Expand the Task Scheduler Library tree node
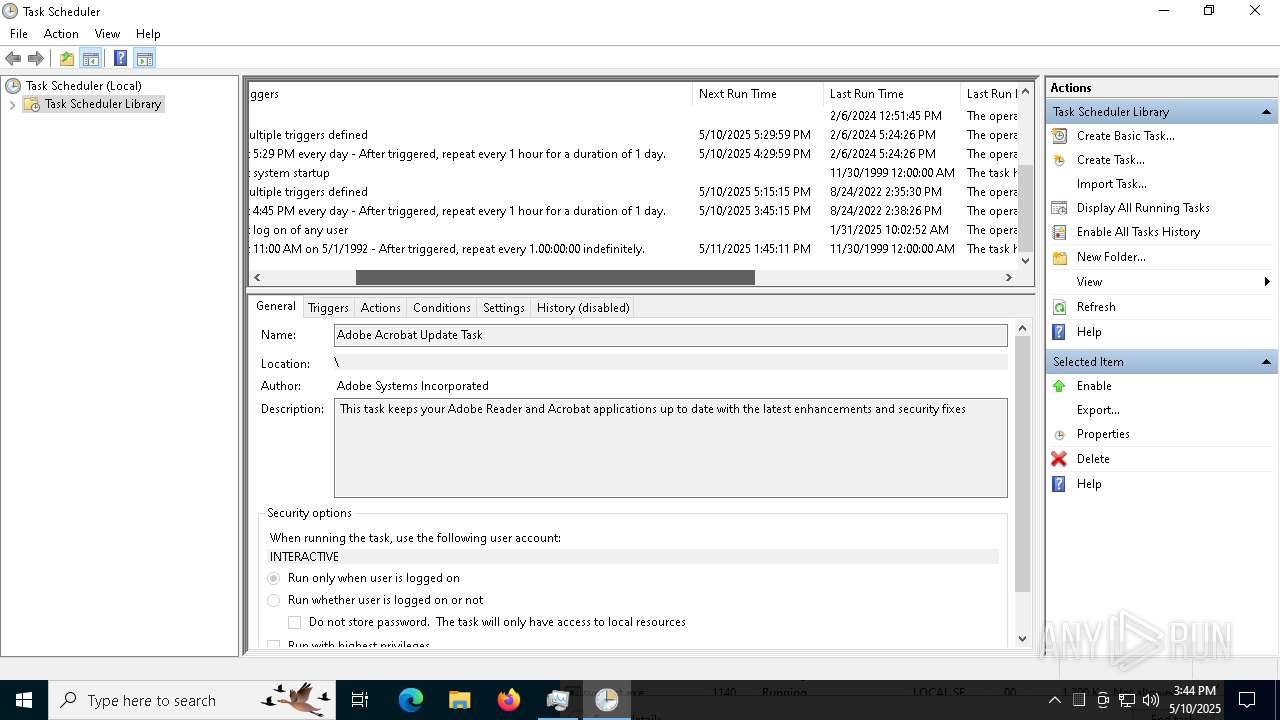Viewport: 1280px width, 720px height. pos(12,104)
